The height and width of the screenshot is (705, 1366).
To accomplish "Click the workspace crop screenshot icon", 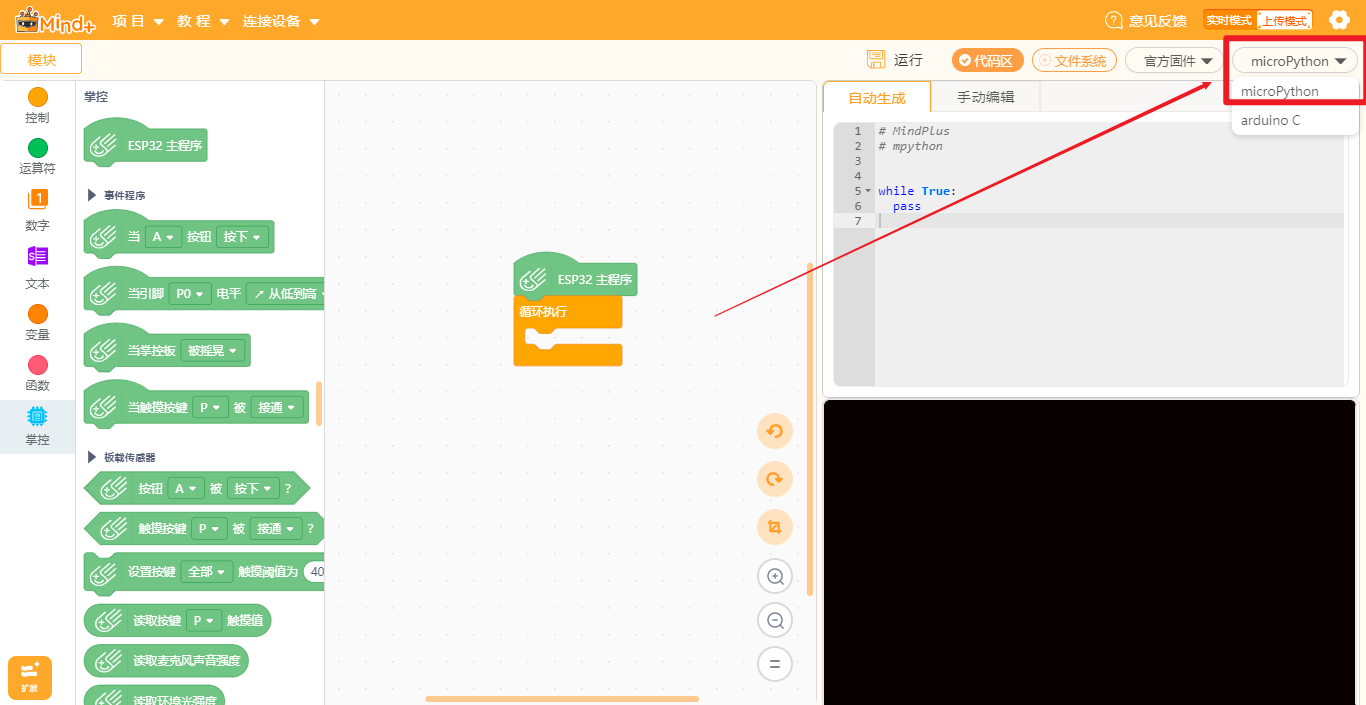I will click(774, 527).
